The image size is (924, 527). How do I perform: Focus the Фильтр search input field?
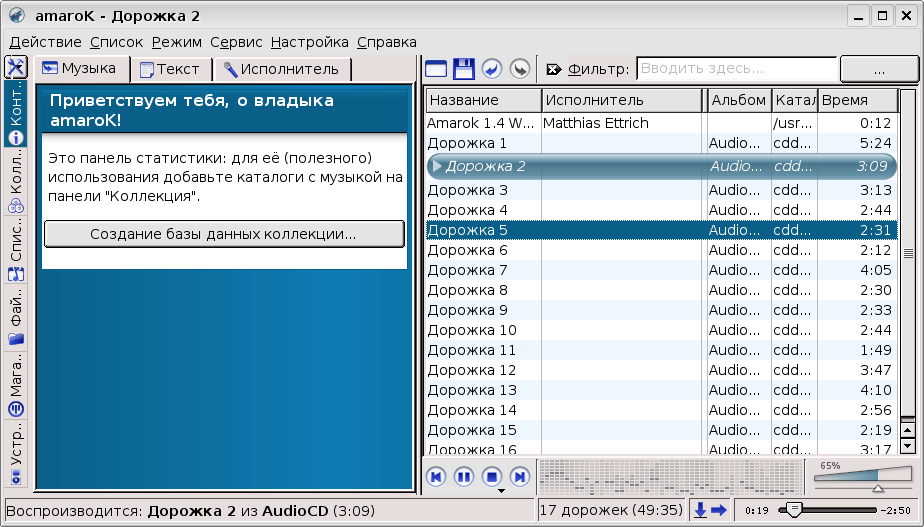coord(737,69)
